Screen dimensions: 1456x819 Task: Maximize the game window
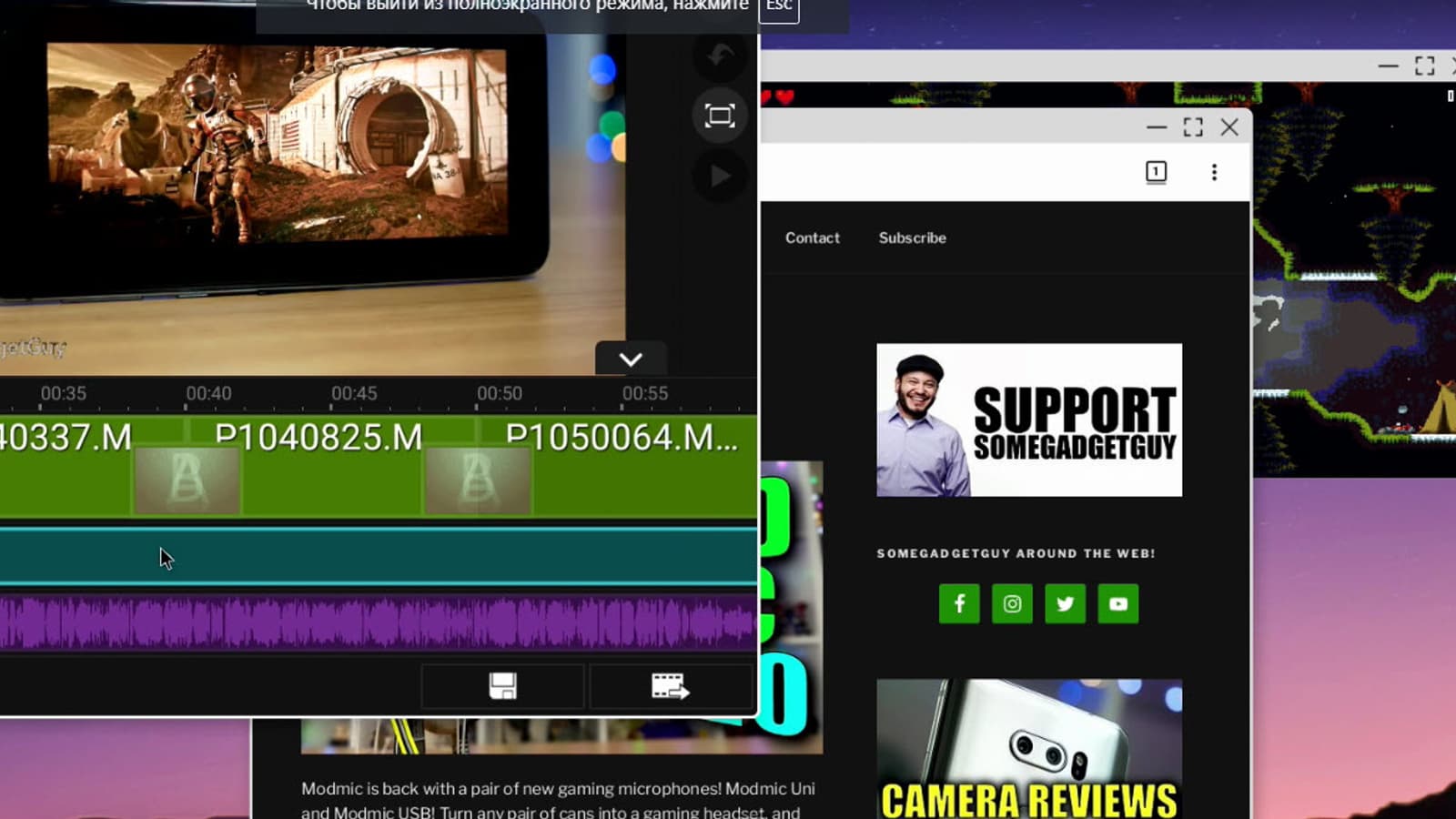pyautogui.click(x=1425, y=66)
